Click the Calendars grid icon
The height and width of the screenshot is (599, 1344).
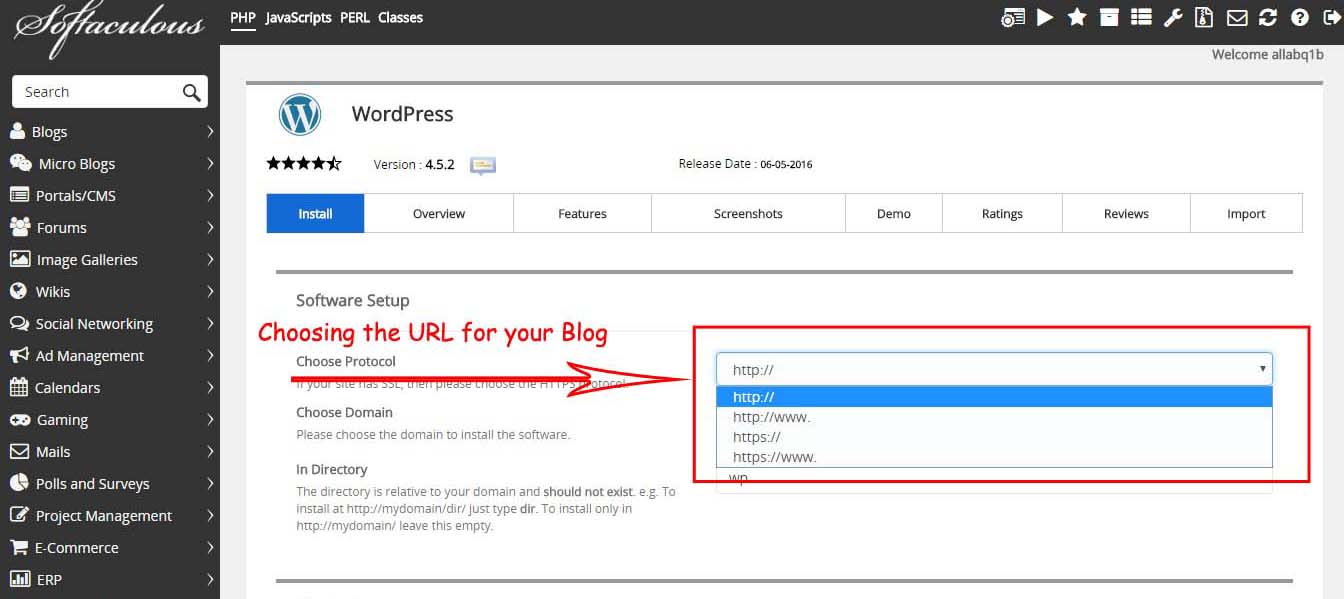point(18,387)
